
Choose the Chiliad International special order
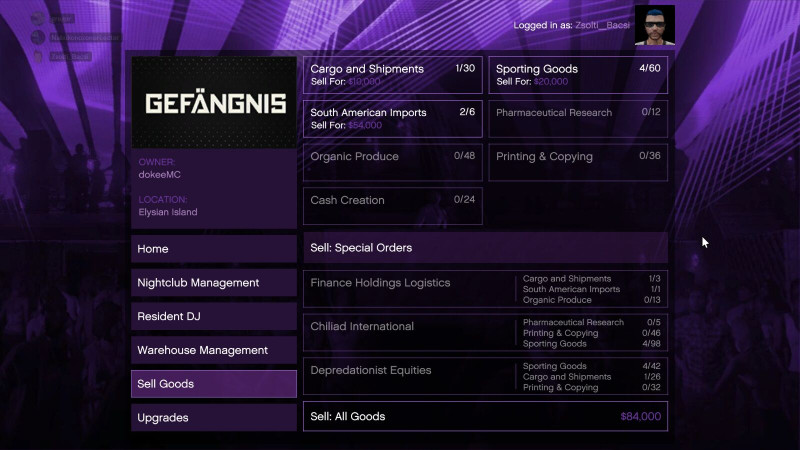click(485, 333)
